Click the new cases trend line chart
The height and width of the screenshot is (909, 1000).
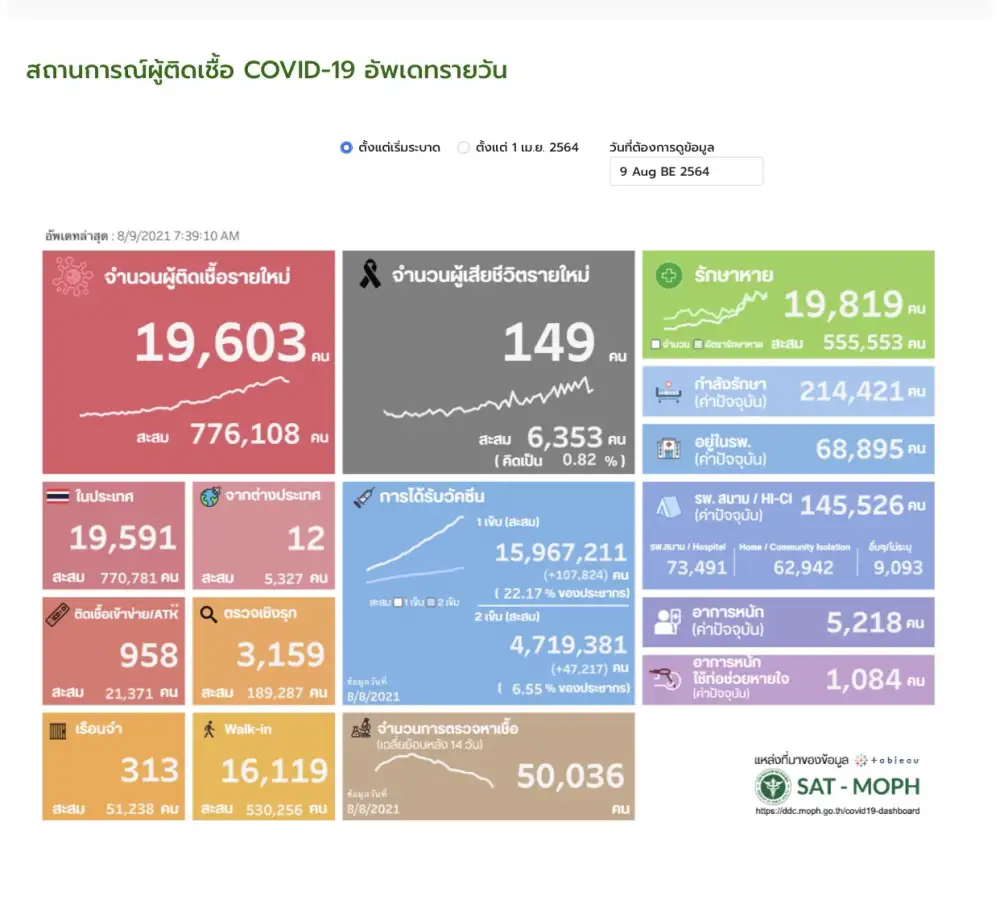185,397
